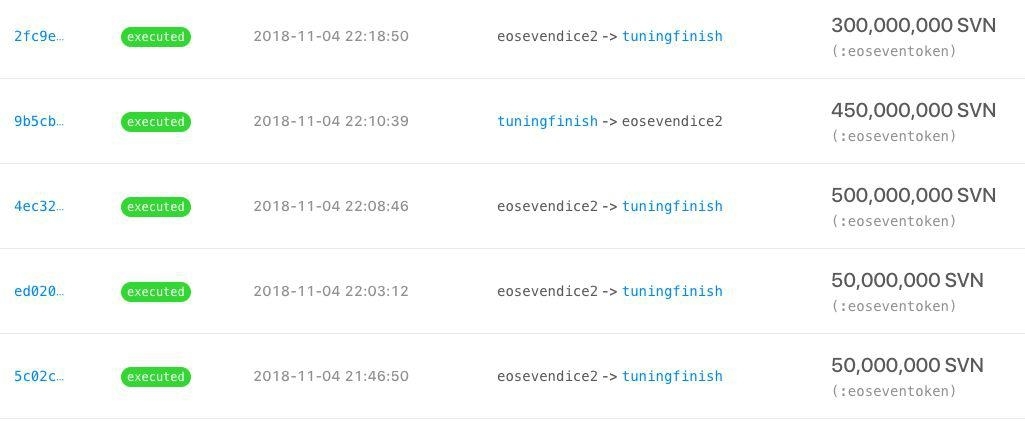
Task: Click tuningfinish link in the 22:03:12 row
Action: (x=672, y=292)
